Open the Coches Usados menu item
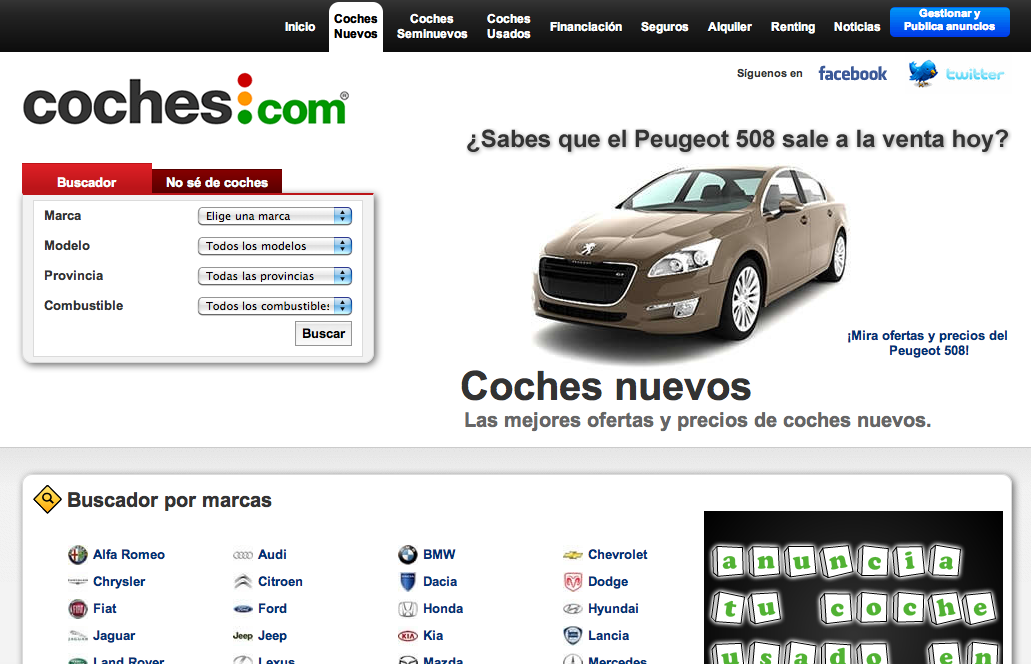 pyautogui.click(x=508, y=26)
